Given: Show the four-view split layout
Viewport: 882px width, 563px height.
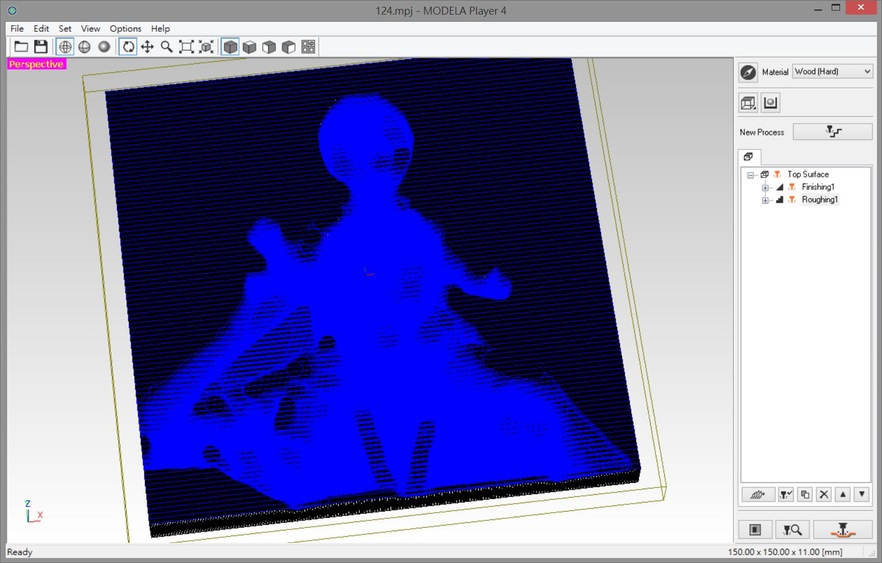Looking at the screenshot, I should 308,47.
